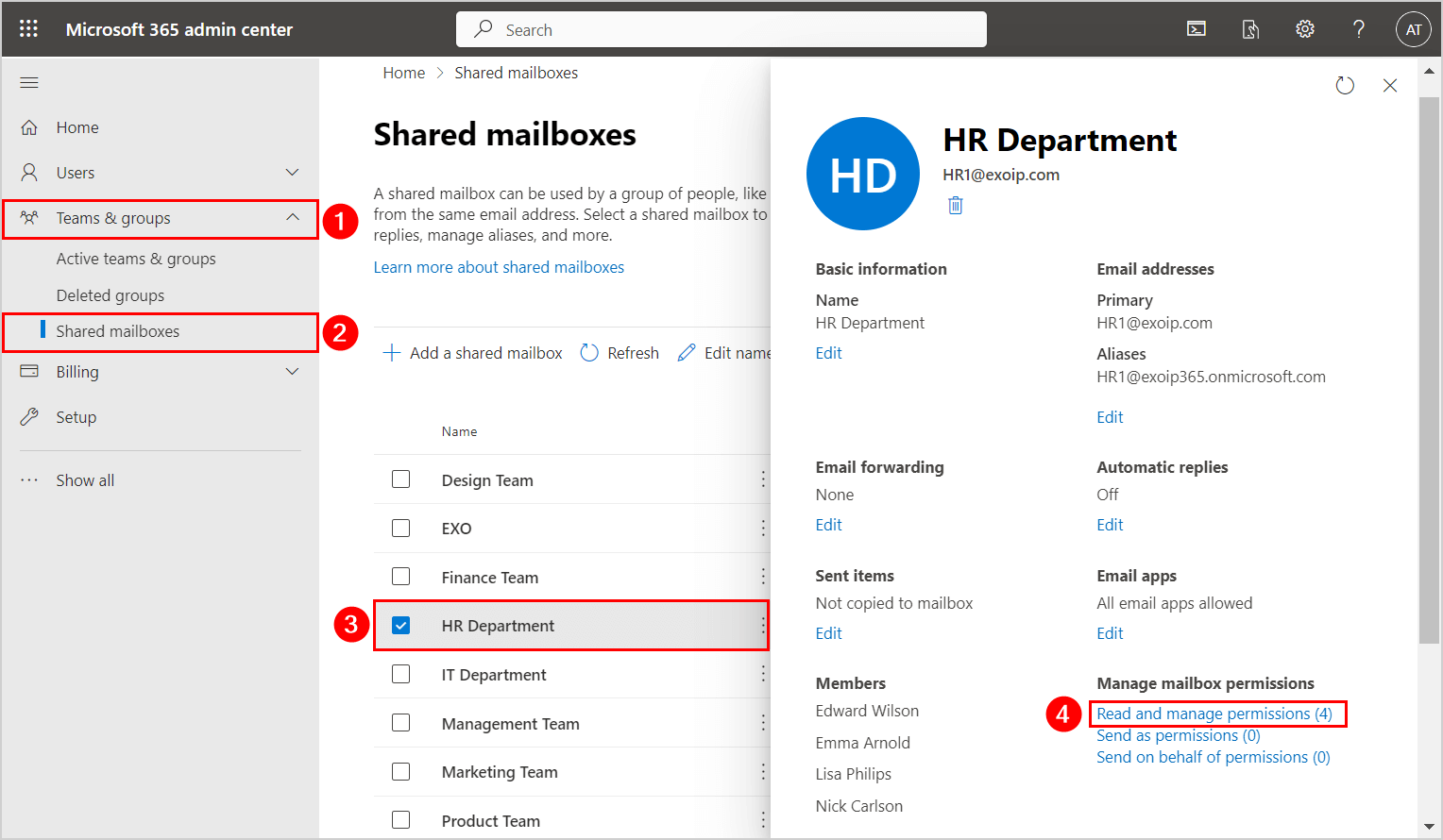Screen dimensions: 1443x840
Task: Collapse navigation with hamburger icon
Action: coord(29,83)
